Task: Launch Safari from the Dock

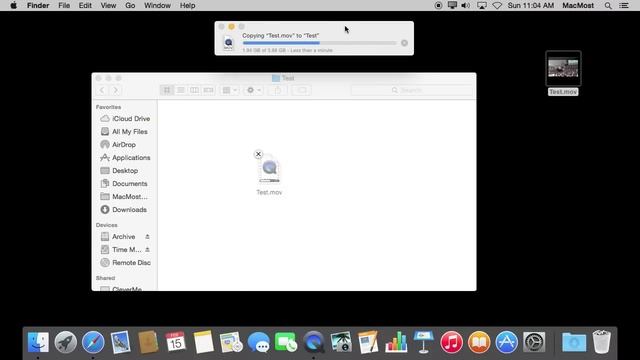Action: (93, 342)
